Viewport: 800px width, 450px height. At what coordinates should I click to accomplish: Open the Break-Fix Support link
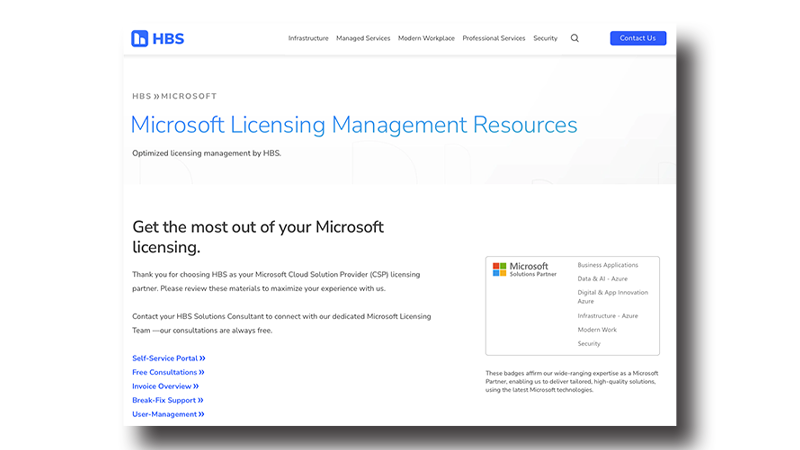(168, 401)
